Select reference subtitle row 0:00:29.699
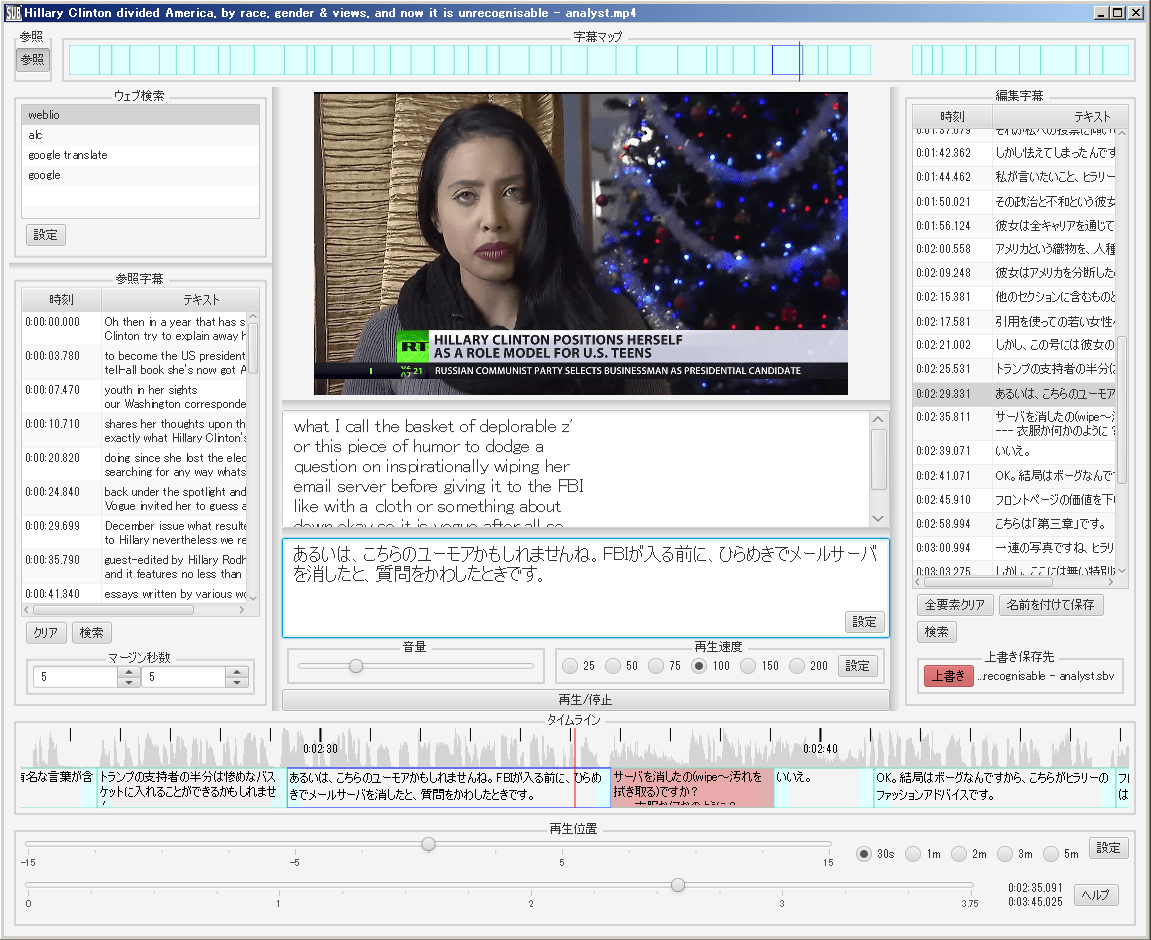This screenshot has height=940, width=1151. point(136,533)
